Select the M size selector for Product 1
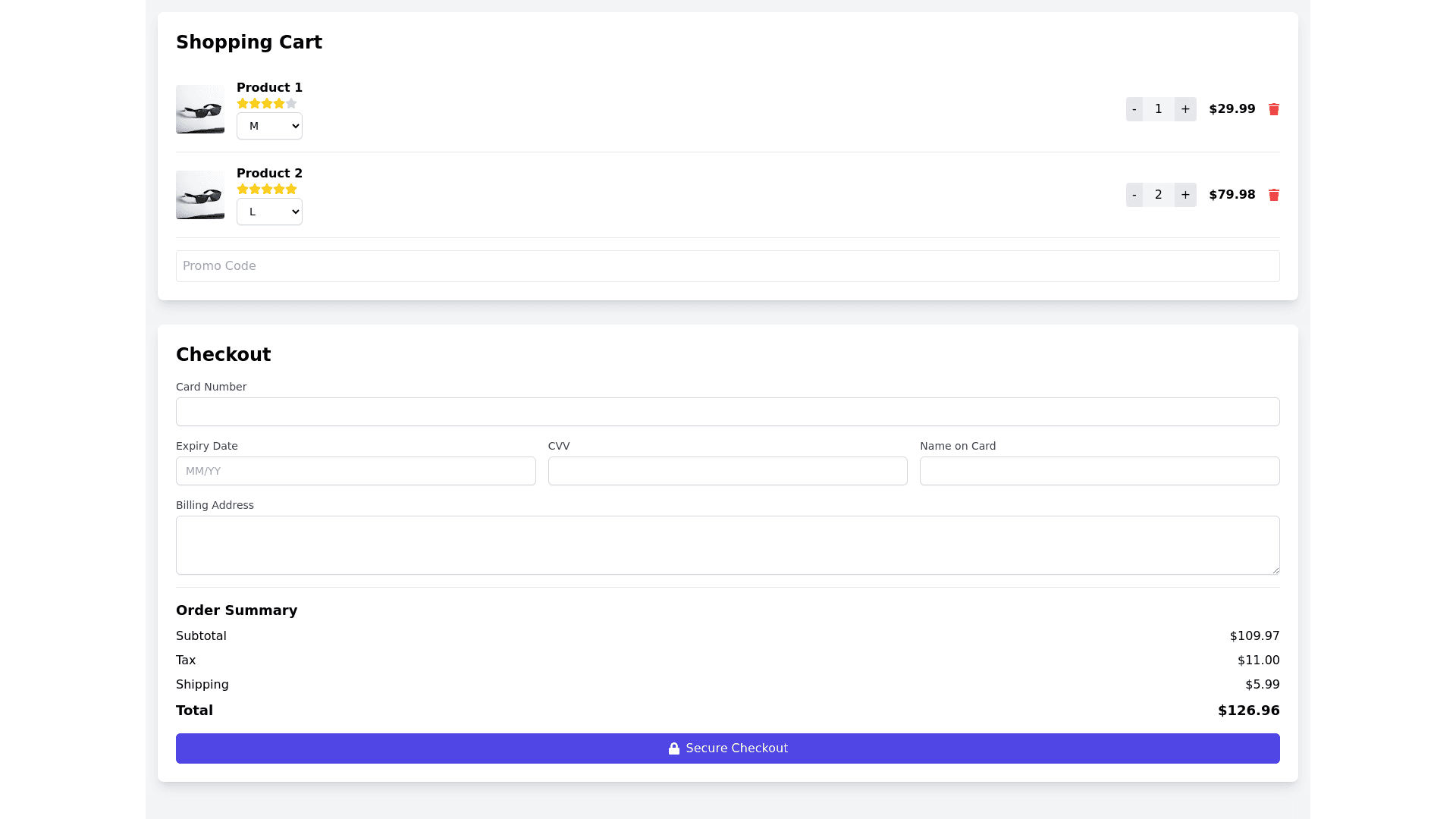 [269, 126]
